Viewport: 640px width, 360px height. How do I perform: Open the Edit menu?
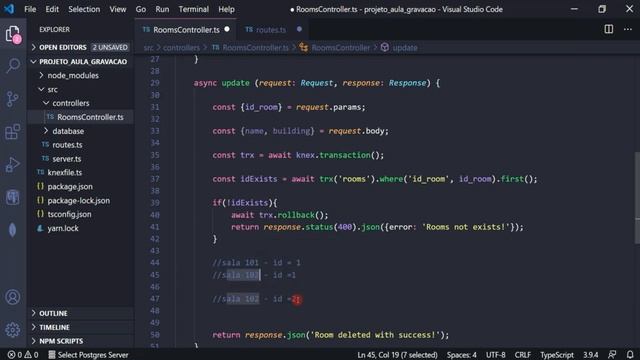pyautogui.click(x=52, y=9)
